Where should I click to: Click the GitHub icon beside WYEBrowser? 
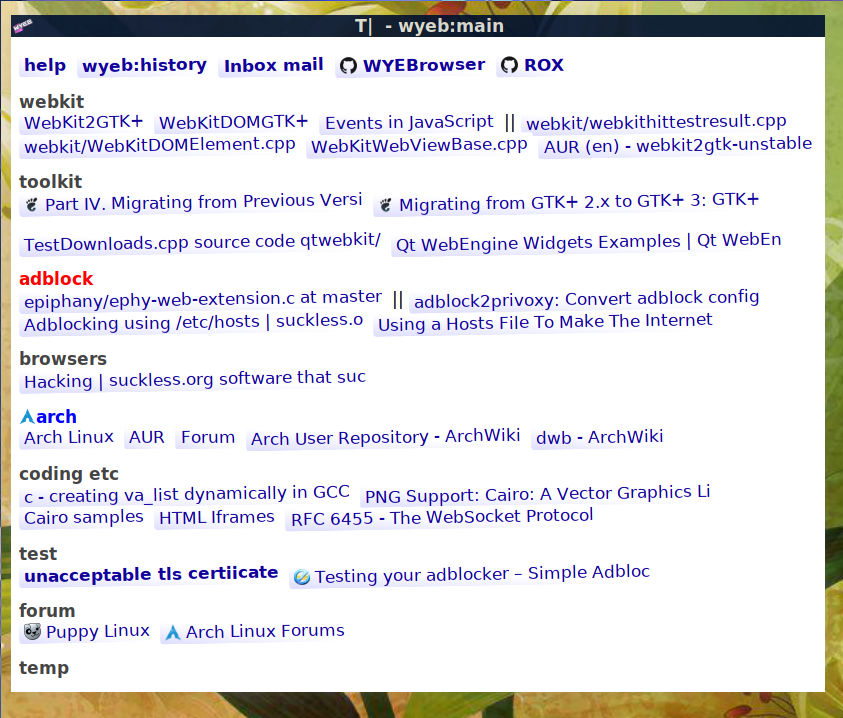pos(348,66)
